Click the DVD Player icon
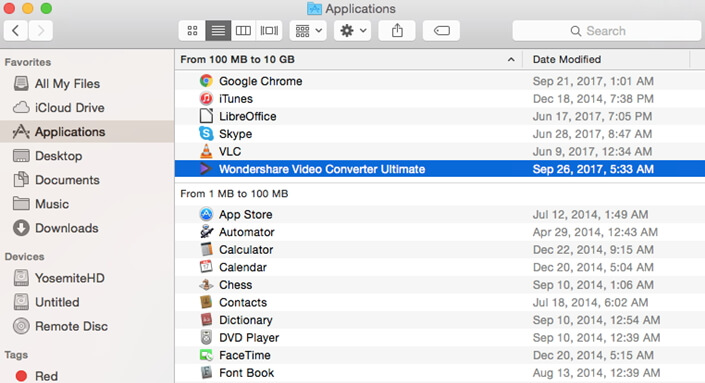The image size is (705, 383). (206, 337)
